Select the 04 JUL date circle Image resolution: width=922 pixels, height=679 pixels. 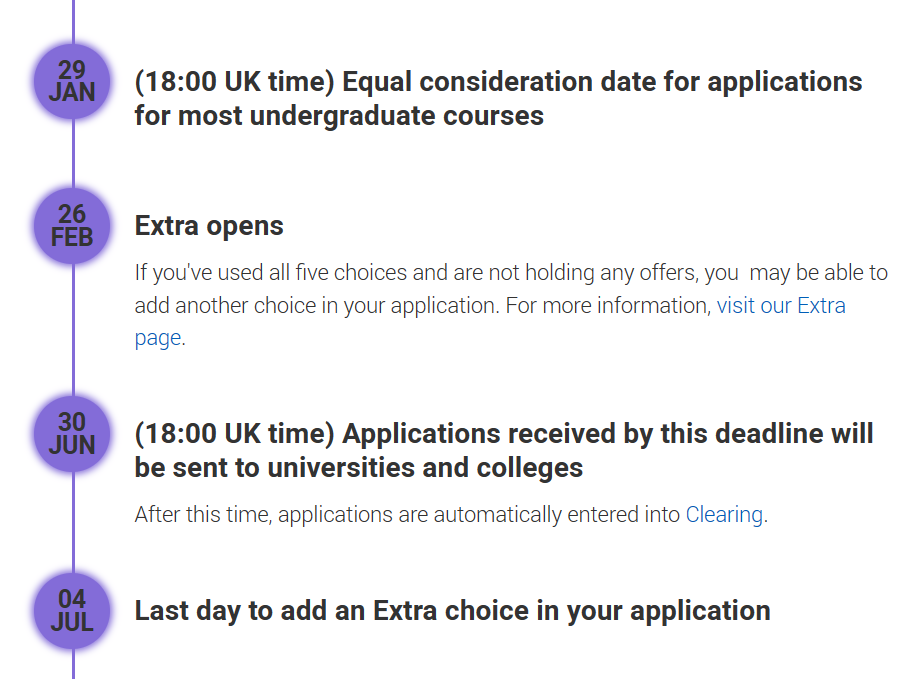[72, 611]
